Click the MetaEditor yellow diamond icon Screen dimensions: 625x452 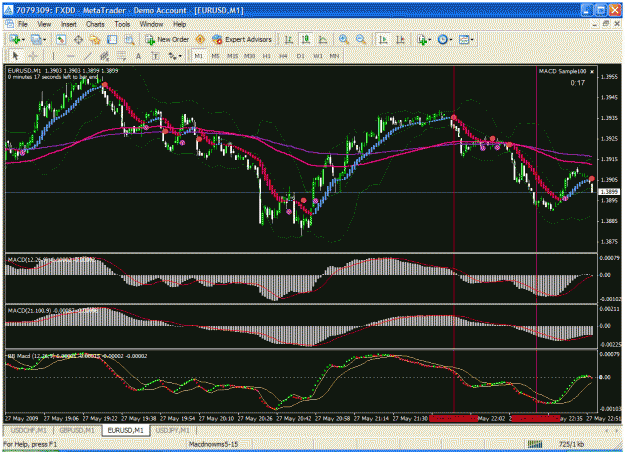(x=200, y=39)
